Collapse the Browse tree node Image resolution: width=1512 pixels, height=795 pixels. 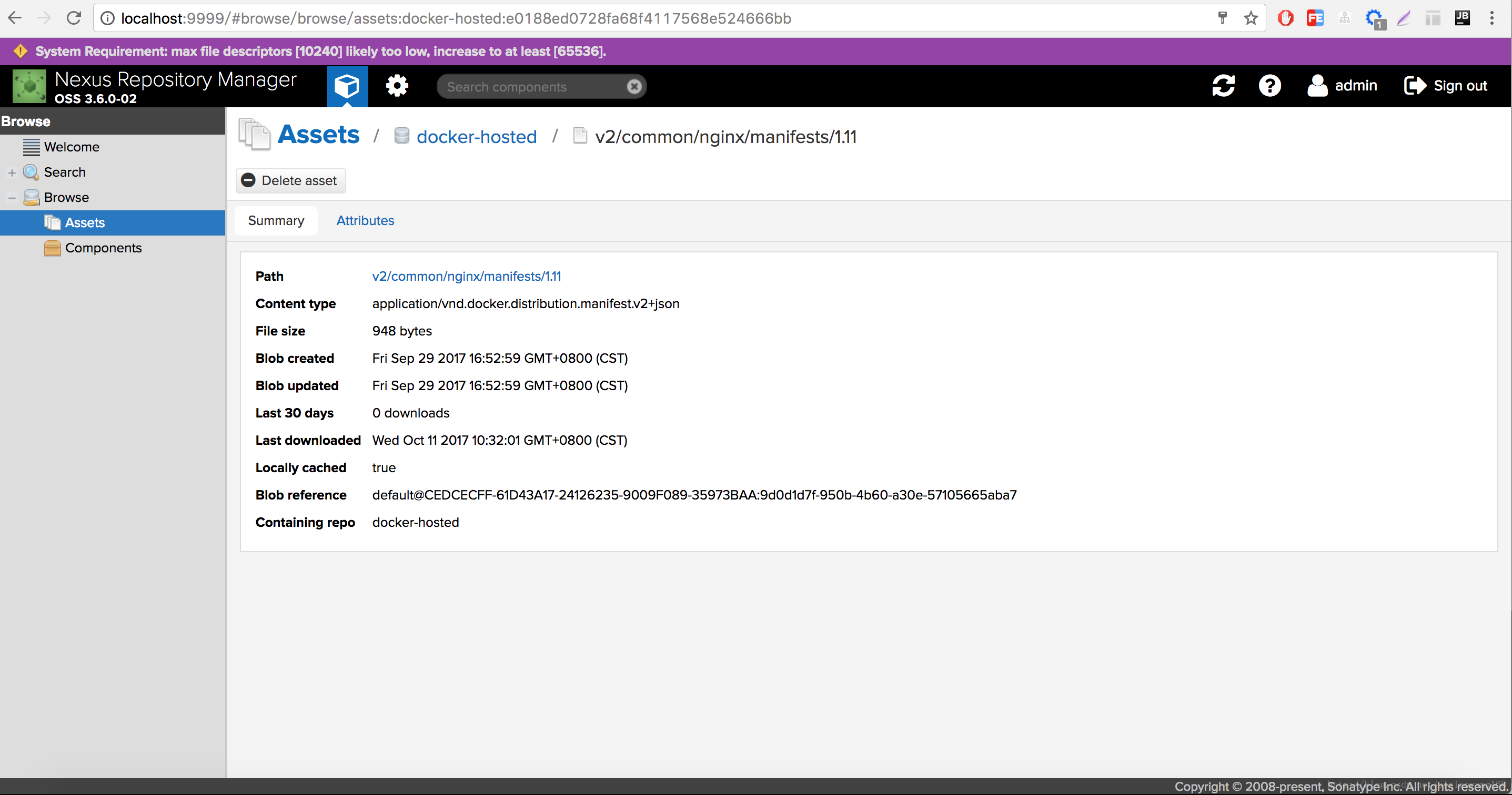click(x=12, y=198)
